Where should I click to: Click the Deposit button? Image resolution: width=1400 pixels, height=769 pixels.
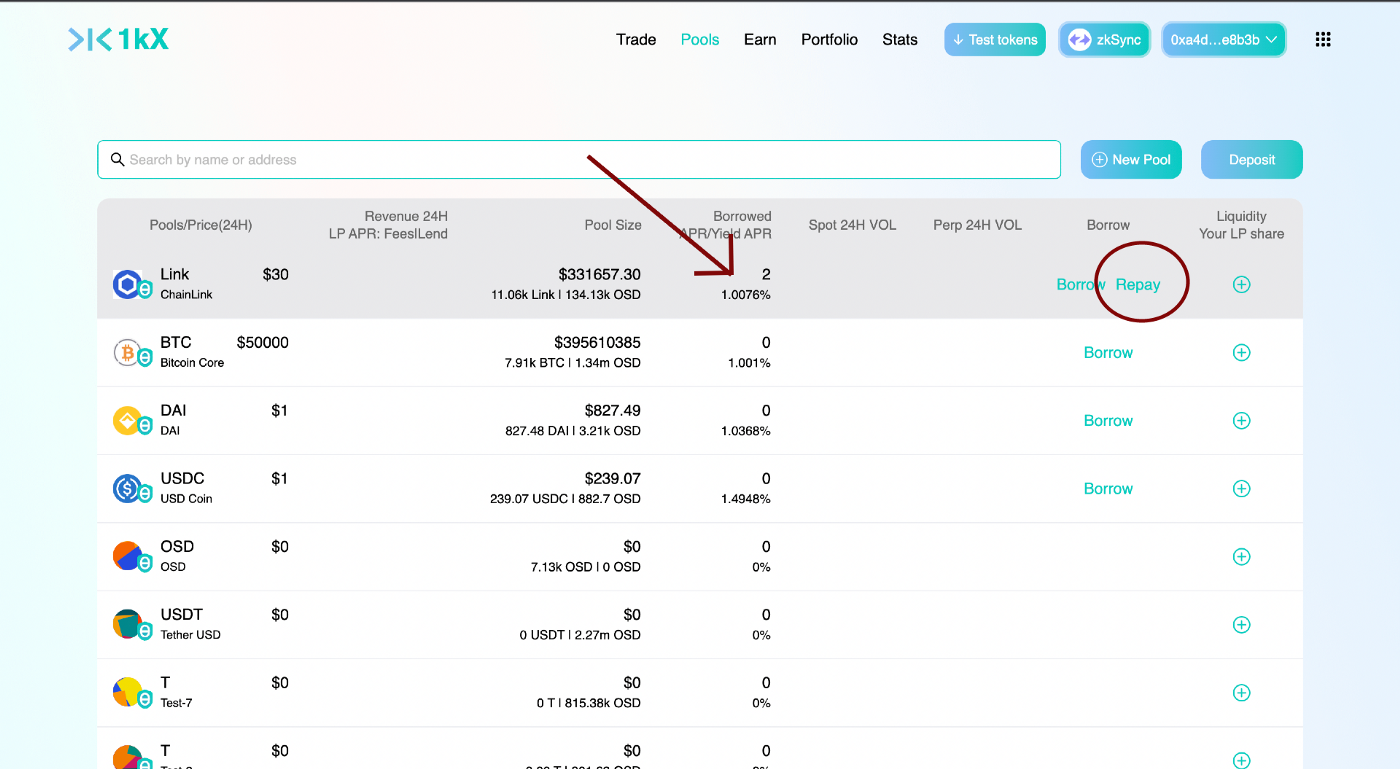coord(1252,160)
